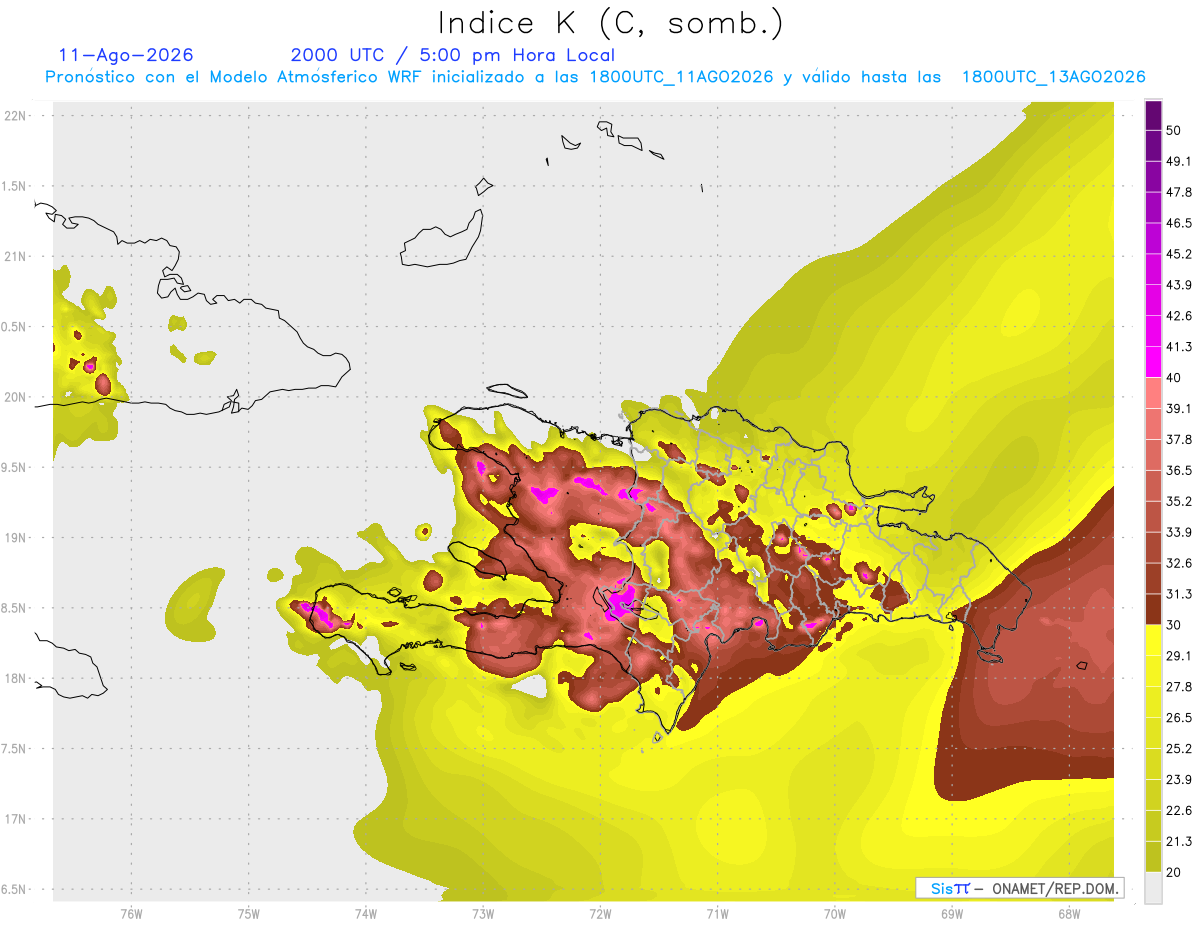Image resolution: width=1200 pixels, height=927 pixels.
Task: Click the "72W" longitude label
Action: click(600, 914)
